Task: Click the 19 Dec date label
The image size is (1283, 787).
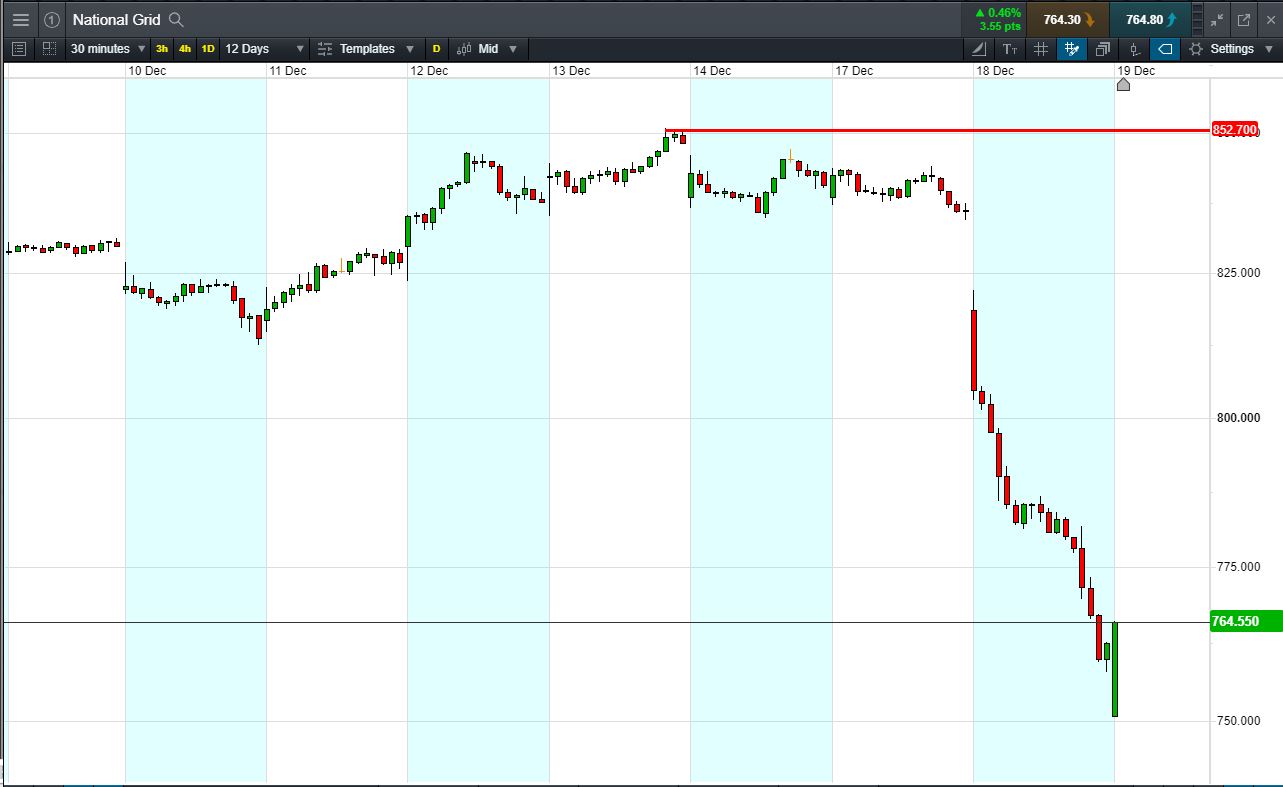Action: coord(1137,71)
